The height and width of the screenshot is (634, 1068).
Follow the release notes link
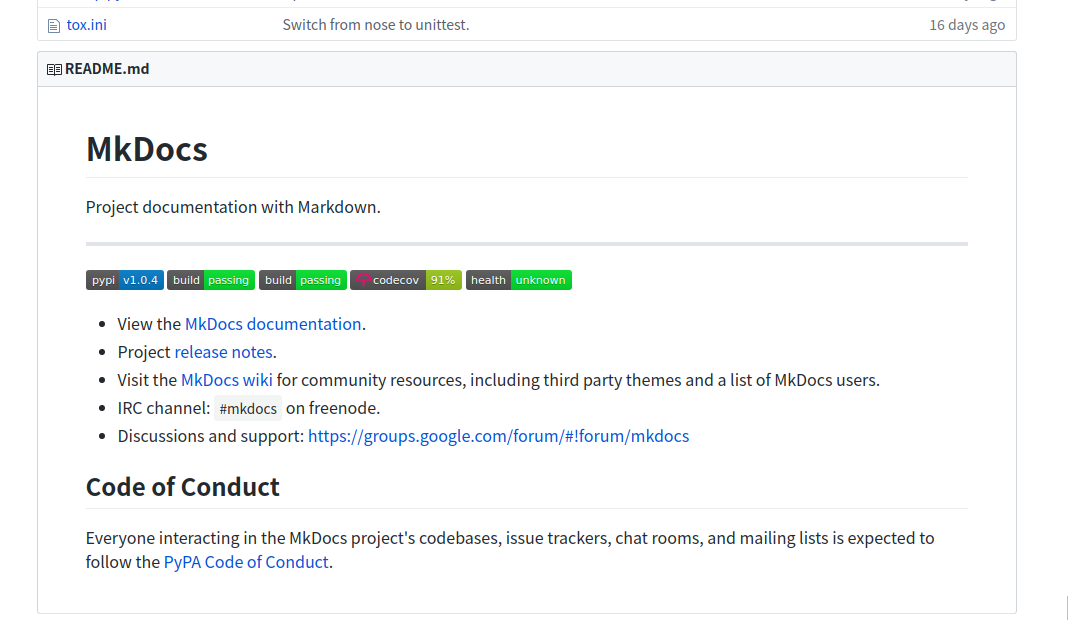pos(223,352)
